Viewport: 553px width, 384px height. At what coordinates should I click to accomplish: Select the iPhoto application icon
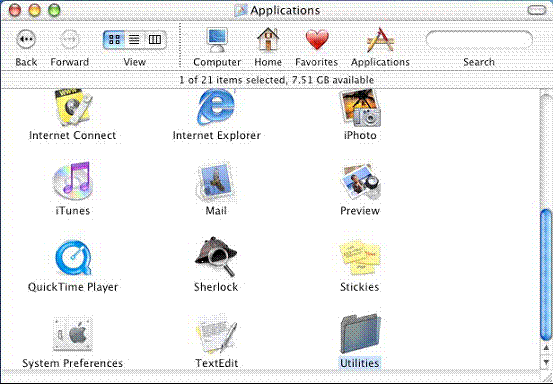(360, 107)
